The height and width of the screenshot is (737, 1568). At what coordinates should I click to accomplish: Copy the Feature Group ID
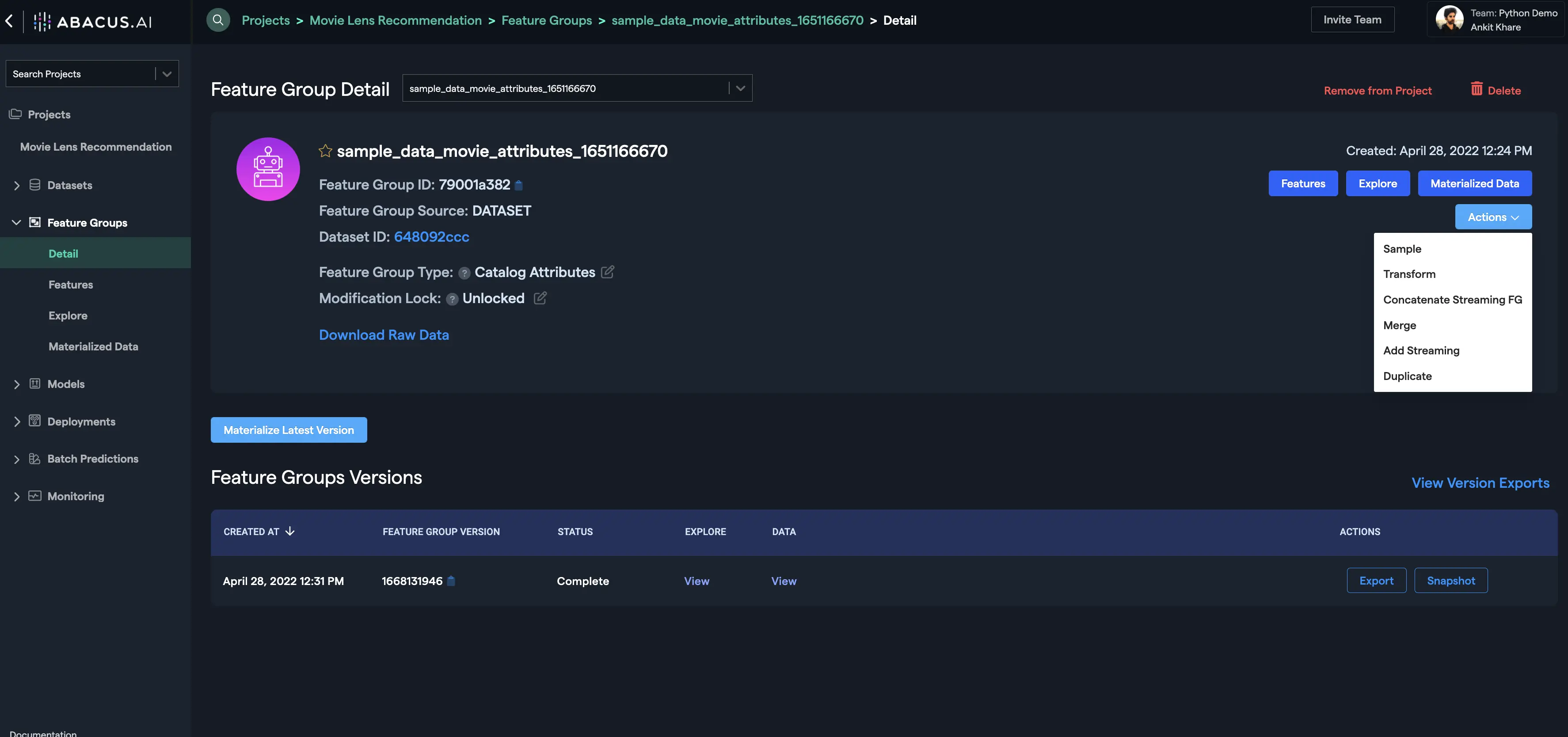coord(518,185)
